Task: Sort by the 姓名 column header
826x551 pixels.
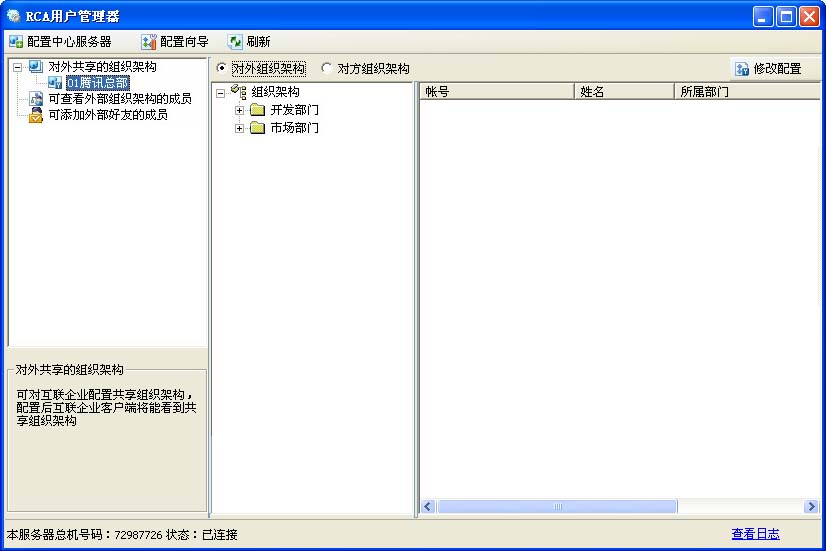Action: [624, 91]
